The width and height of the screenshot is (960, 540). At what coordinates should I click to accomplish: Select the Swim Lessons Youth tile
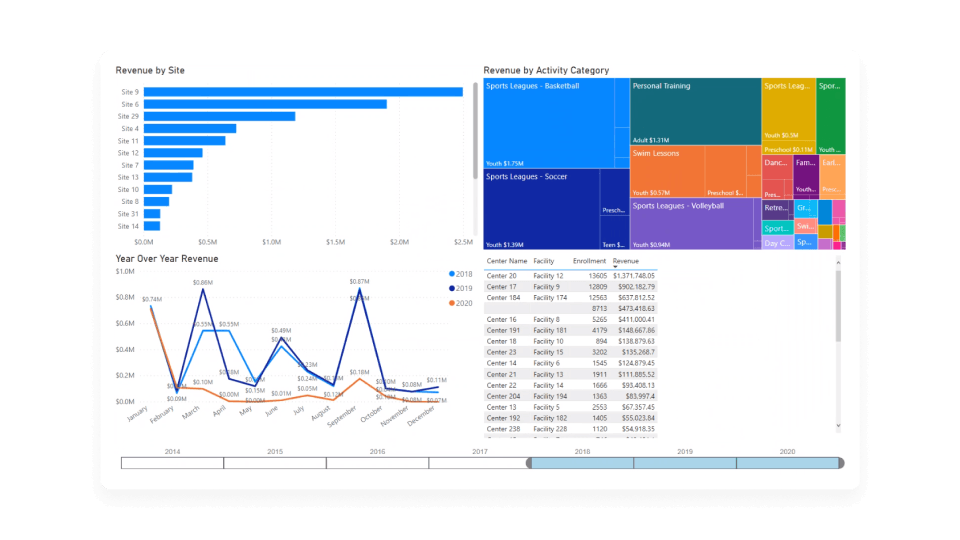click(667, 171)
